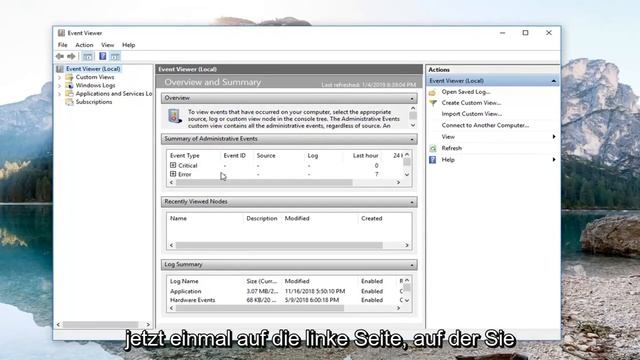Sort by Log Name column header
The width and height of the screenshot is (640, 360).
184,281
